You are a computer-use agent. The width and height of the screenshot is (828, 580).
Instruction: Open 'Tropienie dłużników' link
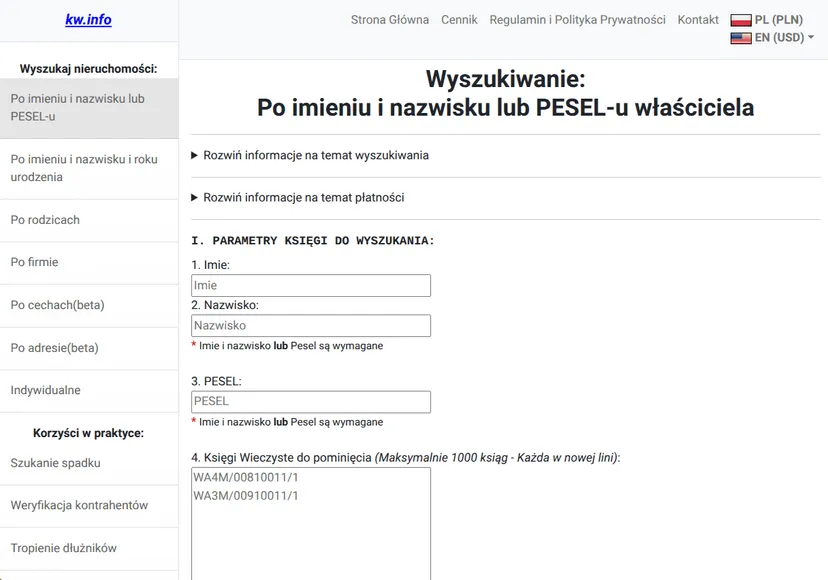(89, 548)
